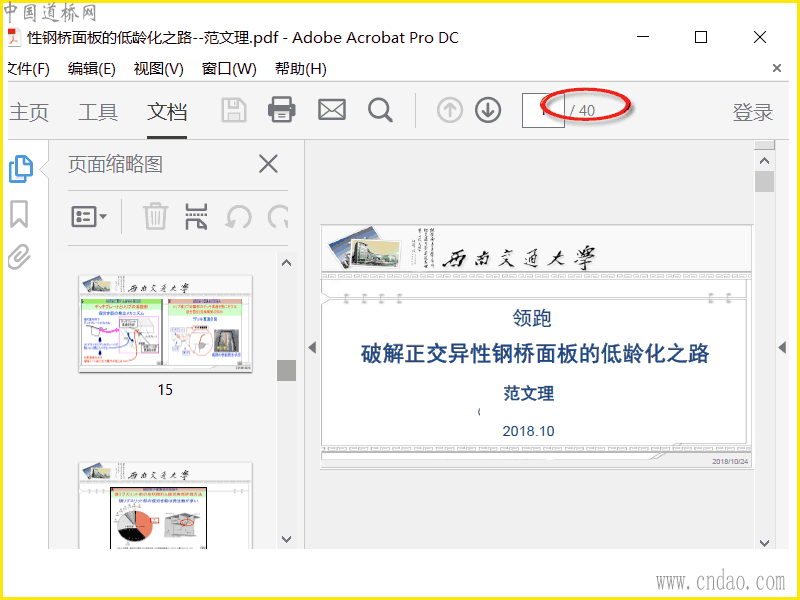Open the 文件(F) menu
This screenshot has width=800, height=600.
point(29,68)
